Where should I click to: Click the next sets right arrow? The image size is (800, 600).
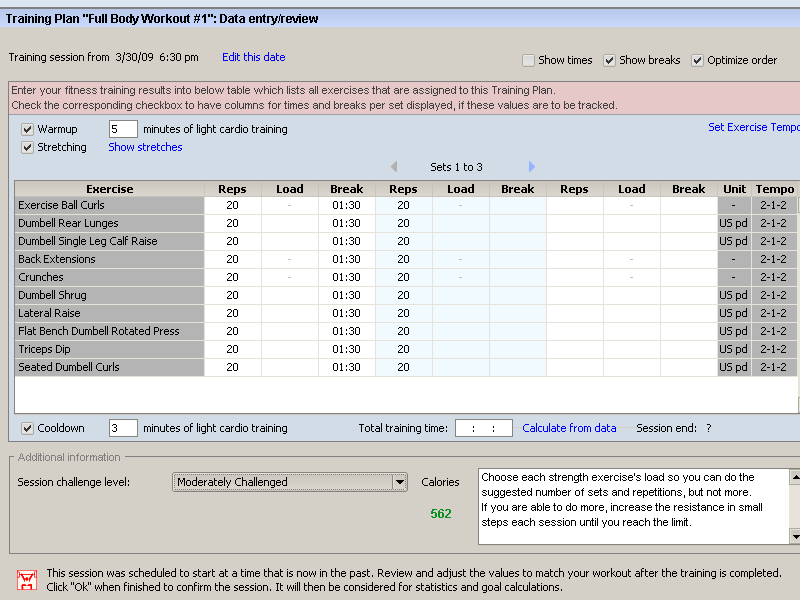(532, 167)
